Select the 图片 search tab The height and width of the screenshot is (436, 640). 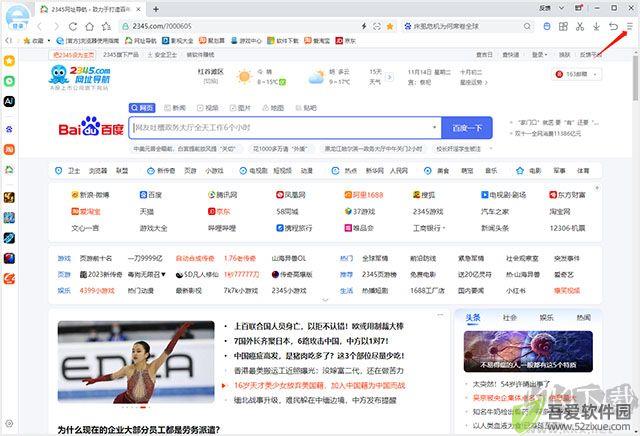tap(240, 108)
